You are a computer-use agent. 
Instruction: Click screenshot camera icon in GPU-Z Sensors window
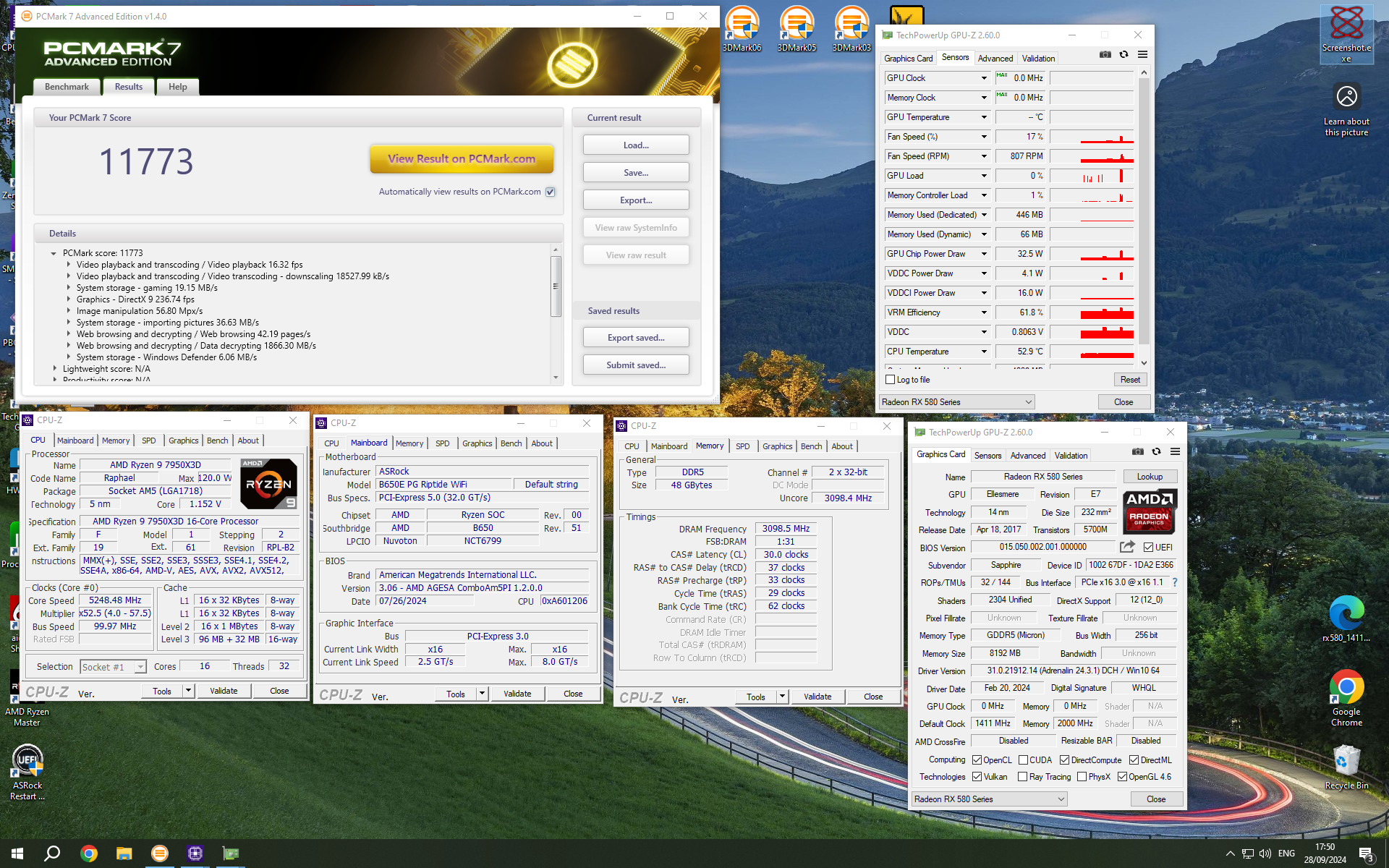tap(1105, 55)
